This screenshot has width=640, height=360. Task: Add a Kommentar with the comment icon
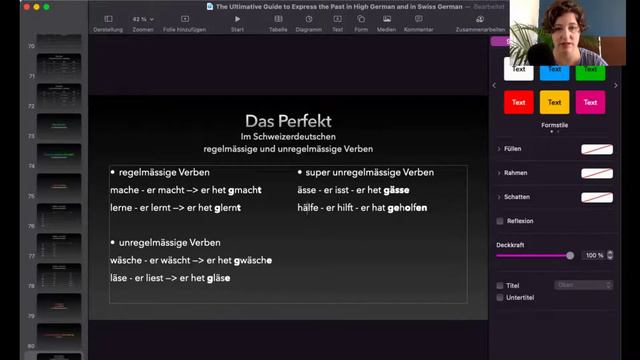pos(419,19)
